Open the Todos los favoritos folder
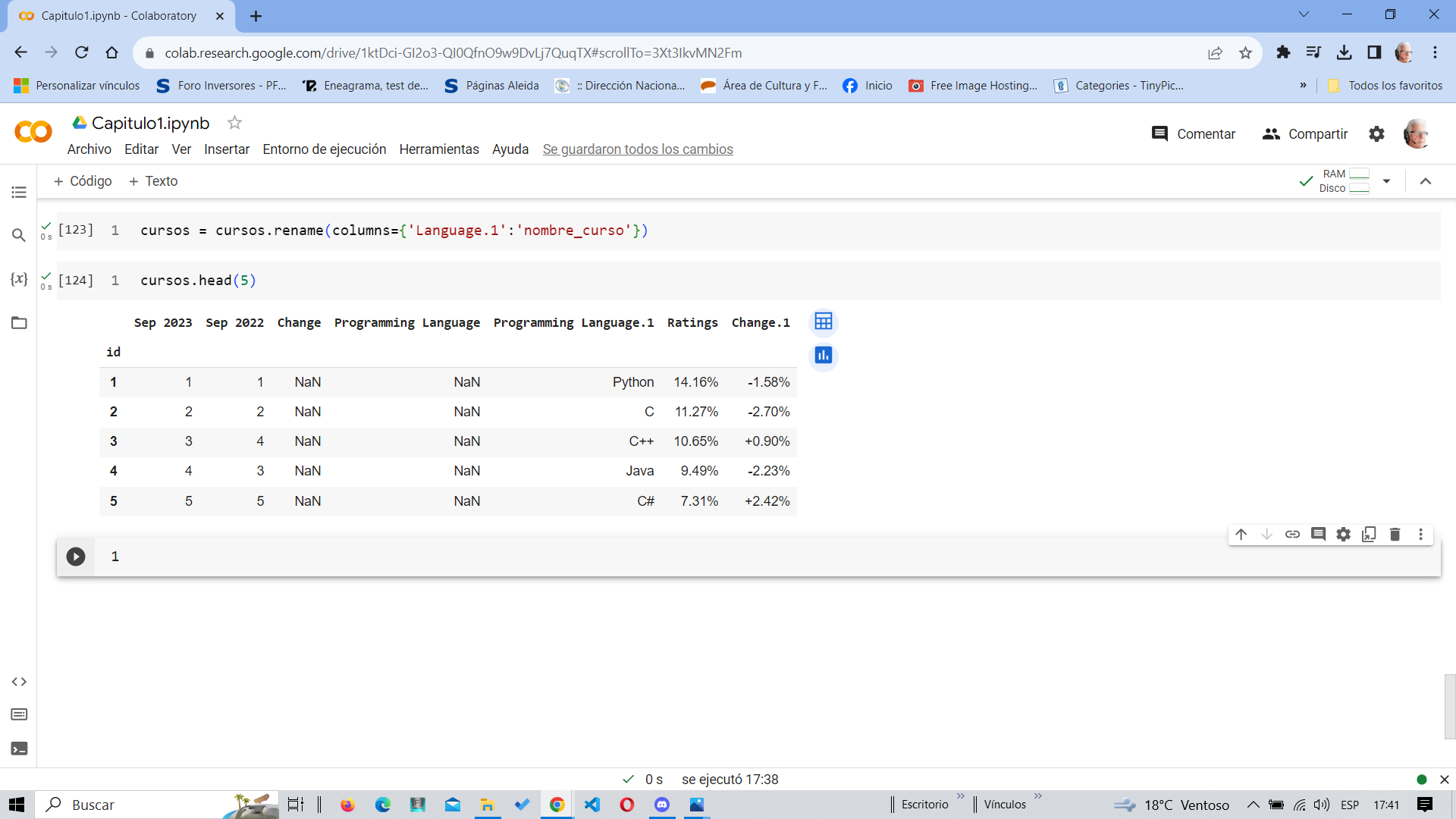Viewport: 1456px width, 819px height. point(1385,86)
